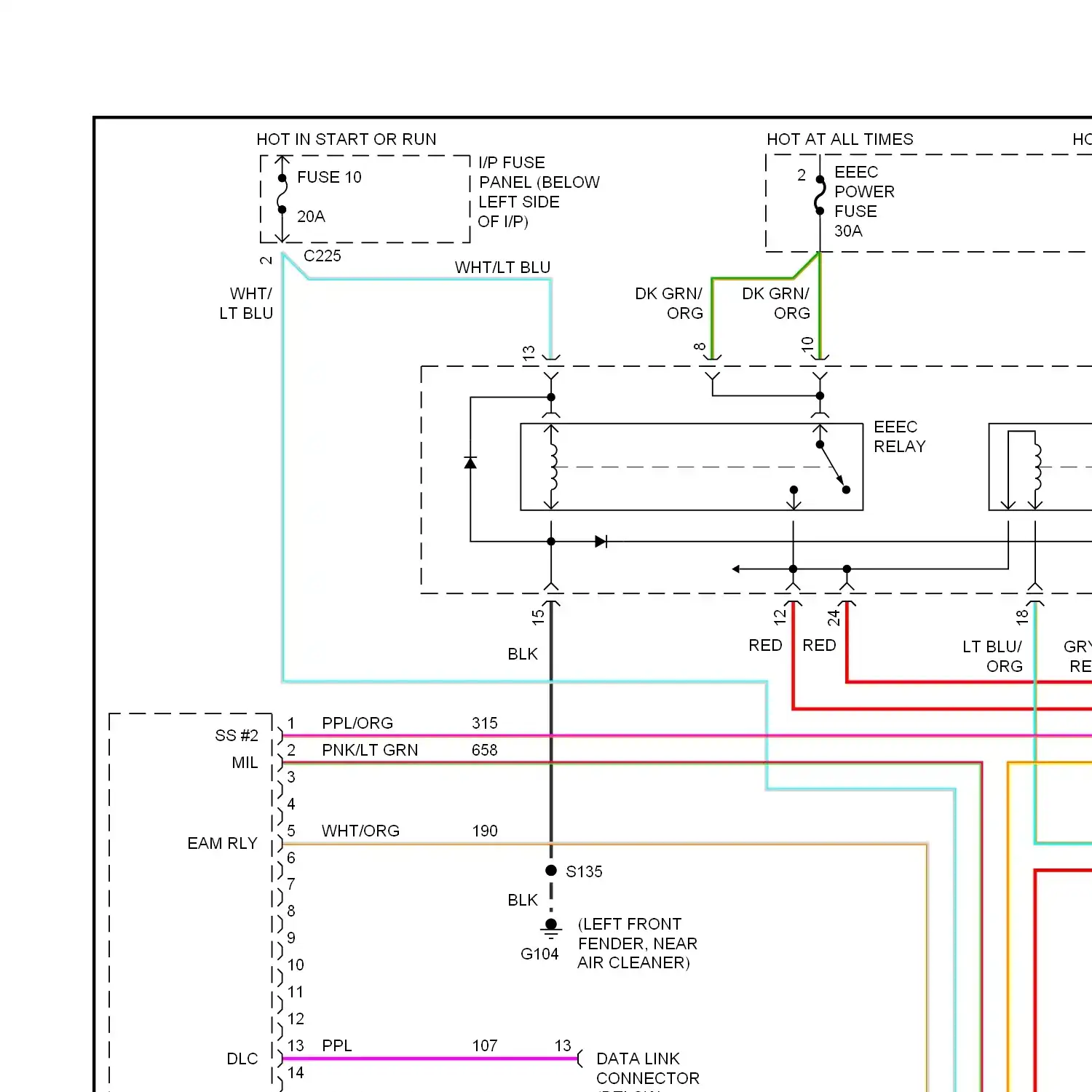1092x1092 pixels.
Task: Click the "SS #2" pin name
Action: click(237, 735)
